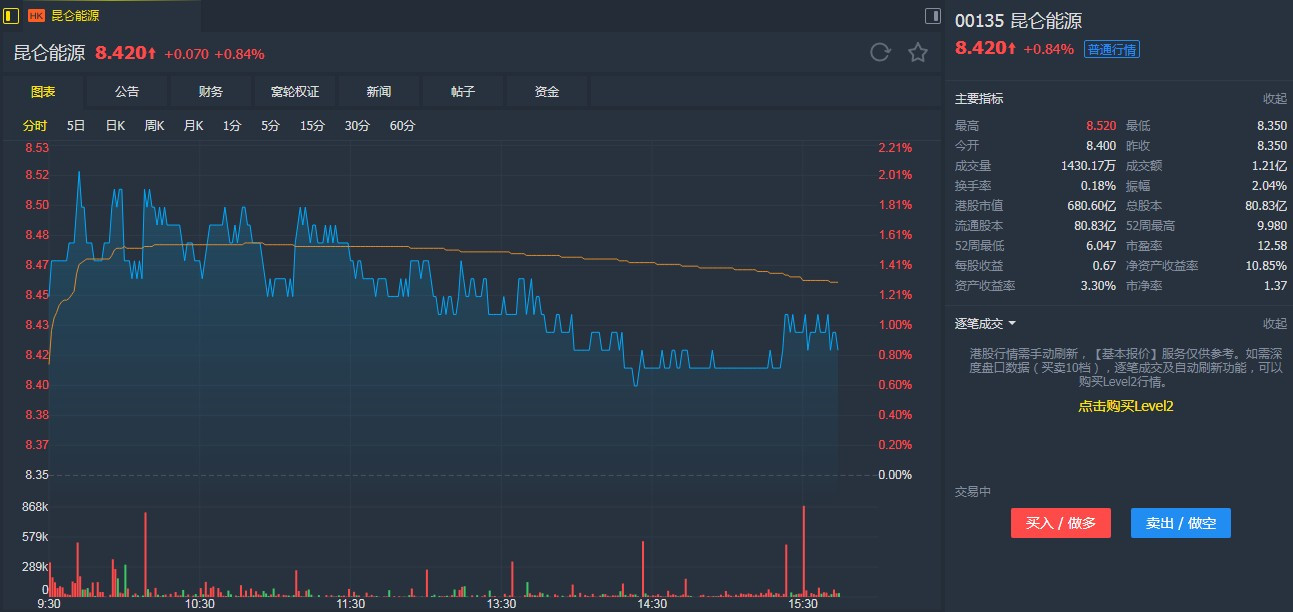The width and height of the screenshot is (1293, 612).
Task: Open the 图表 tab
Action: [43, 91]
